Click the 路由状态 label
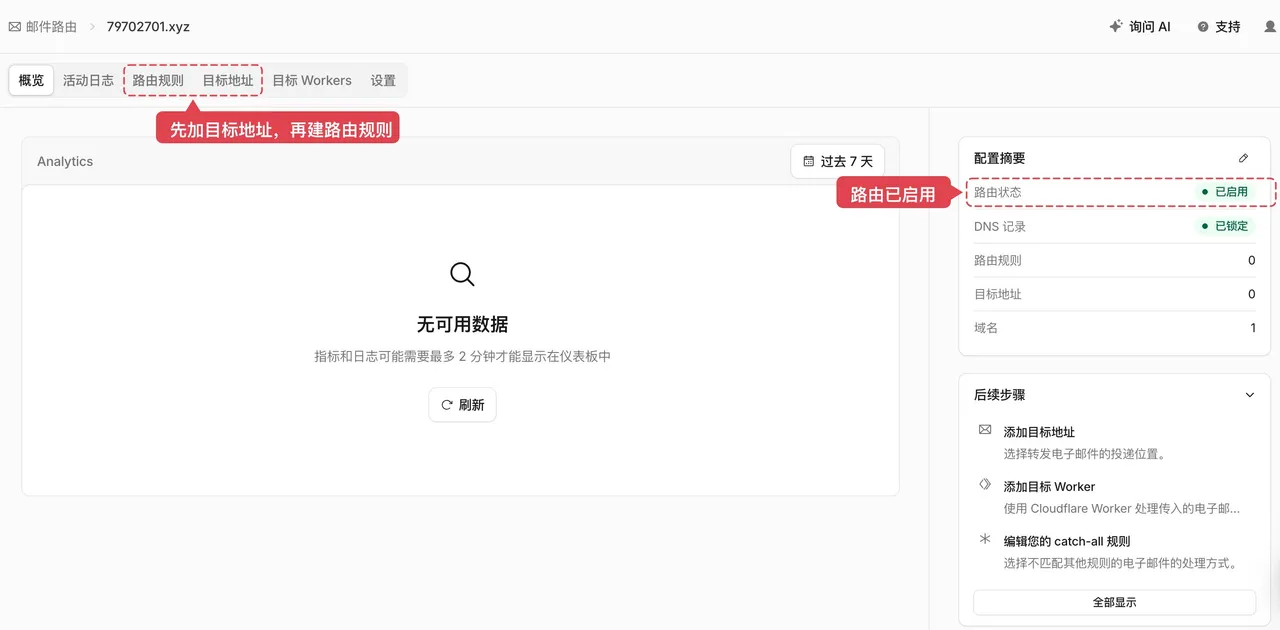The image size is (1280, 630). tap(998, 192)
